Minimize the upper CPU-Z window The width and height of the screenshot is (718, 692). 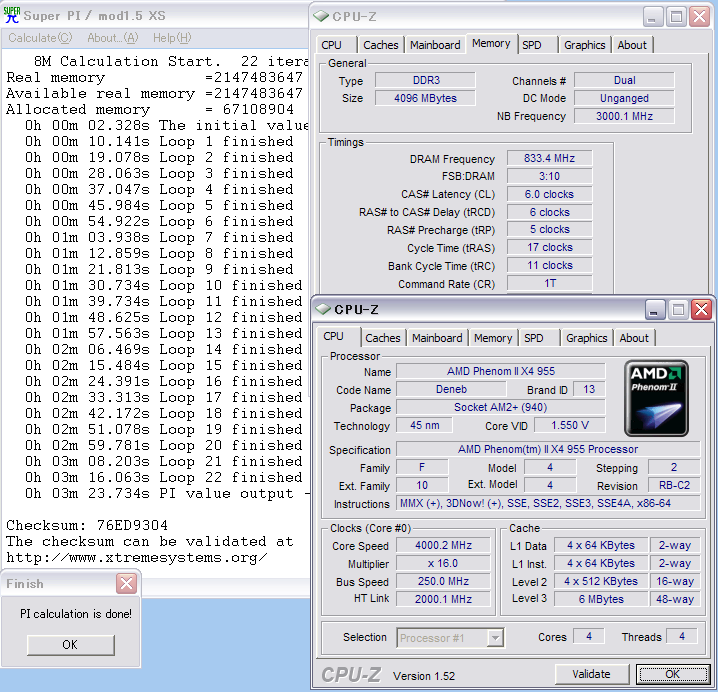652,17
